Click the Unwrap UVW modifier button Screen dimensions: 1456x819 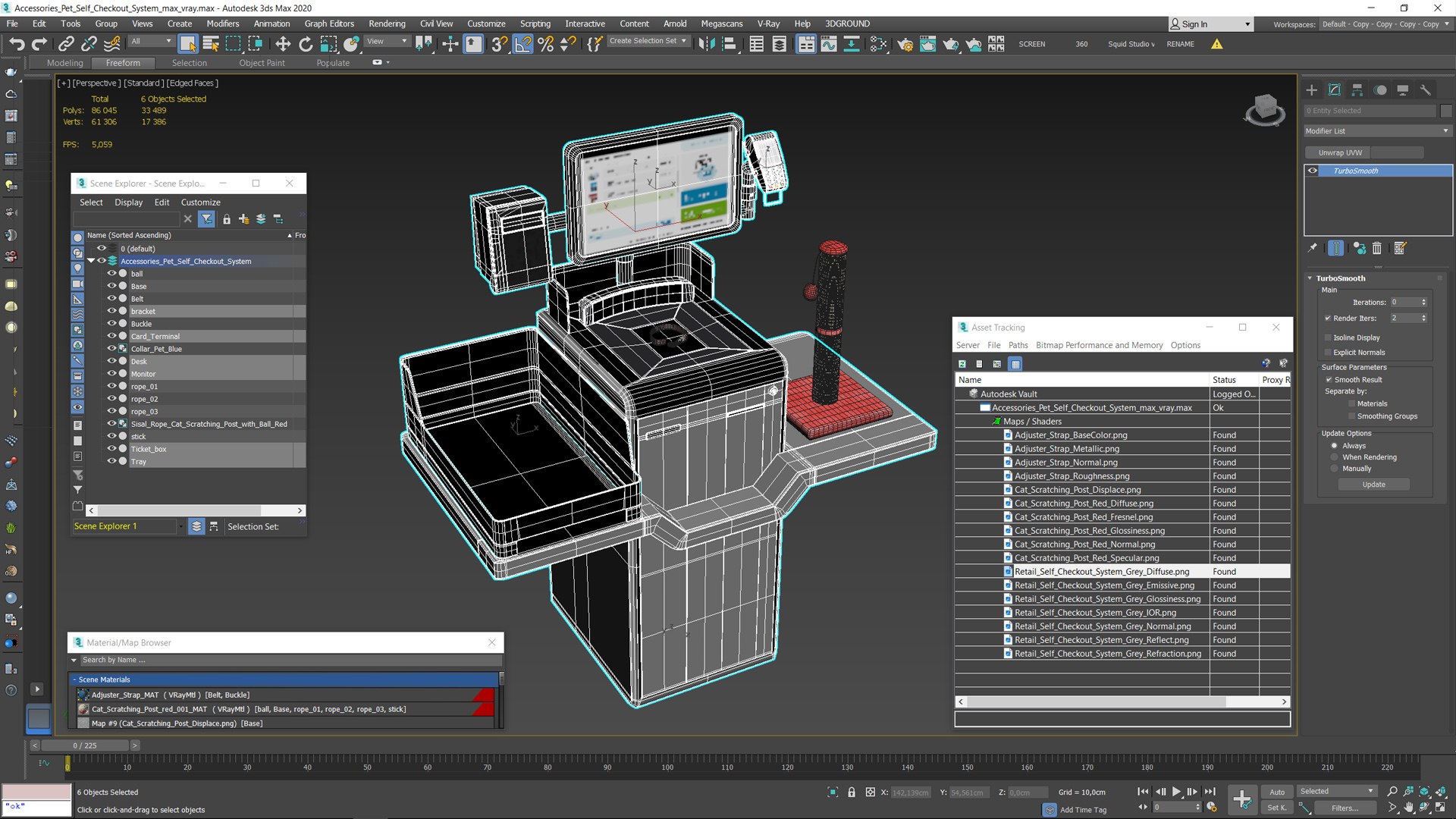click(x=1340, y=152)
